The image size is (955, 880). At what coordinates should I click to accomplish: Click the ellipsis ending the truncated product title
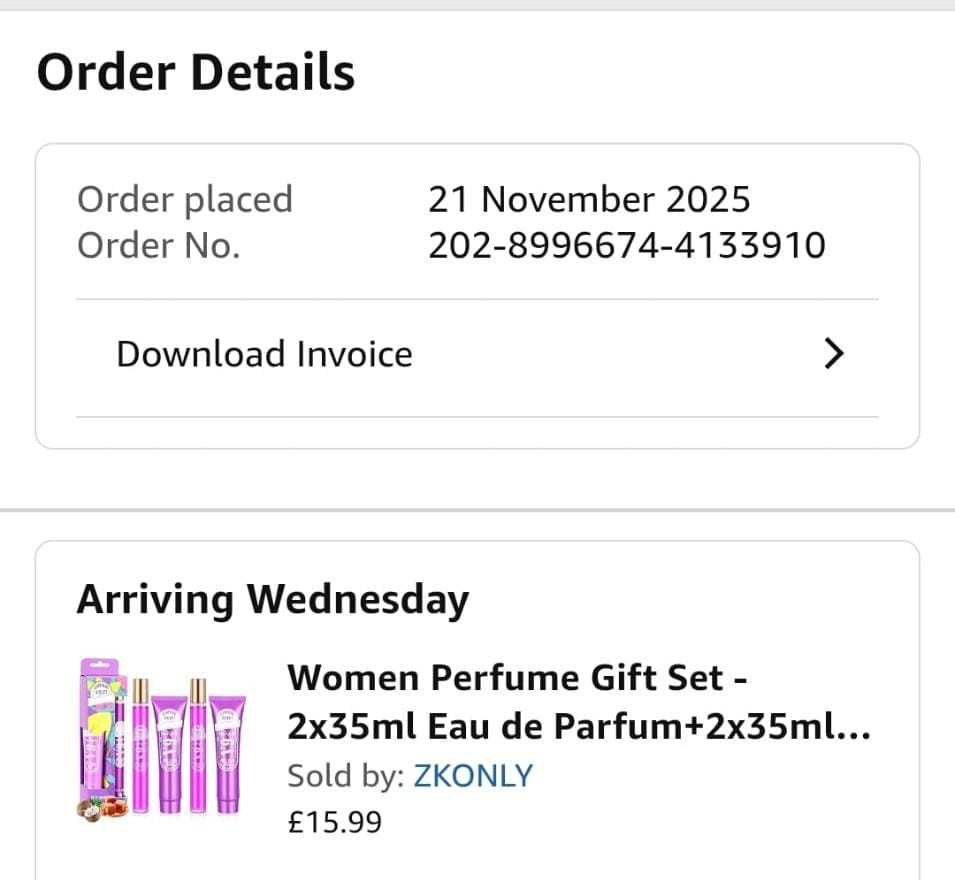coord(853,730)
